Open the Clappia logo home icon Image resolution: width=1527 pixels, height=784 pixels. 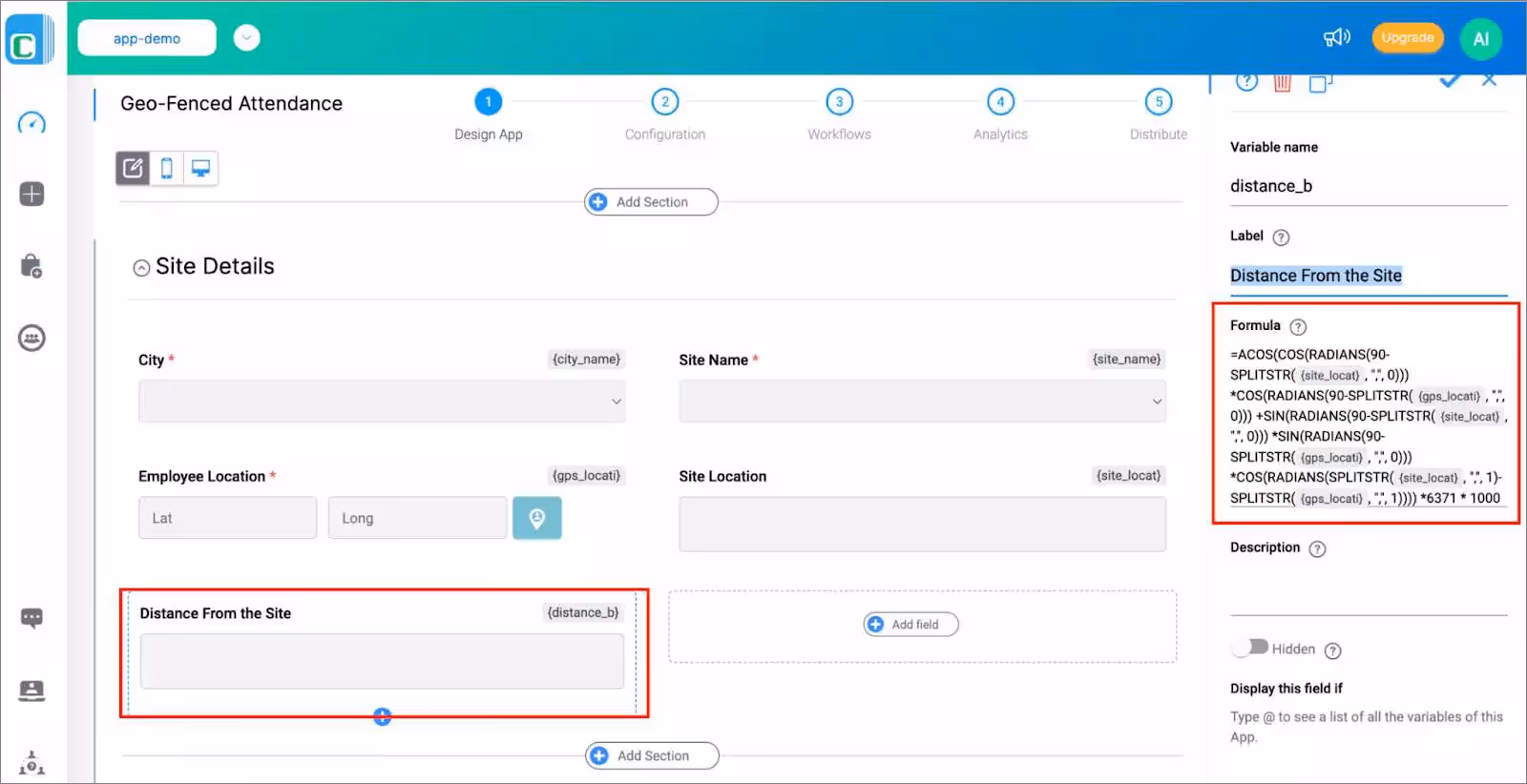(29, 39)
